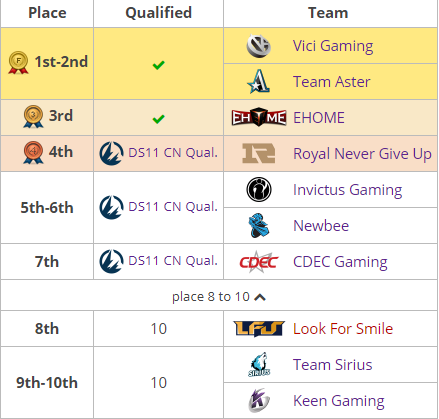
Task: Open DS11 CN Qual. link in 7th row
Action: click(x=173, y=261)
